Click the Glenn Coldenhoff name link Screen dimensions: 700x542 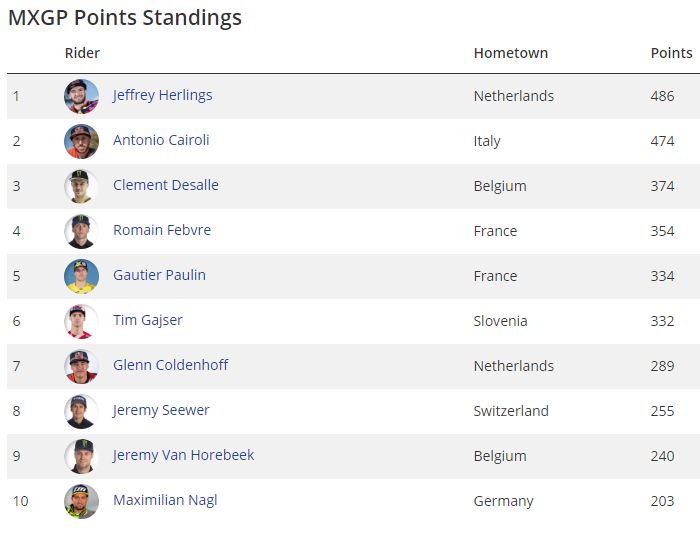170,365
